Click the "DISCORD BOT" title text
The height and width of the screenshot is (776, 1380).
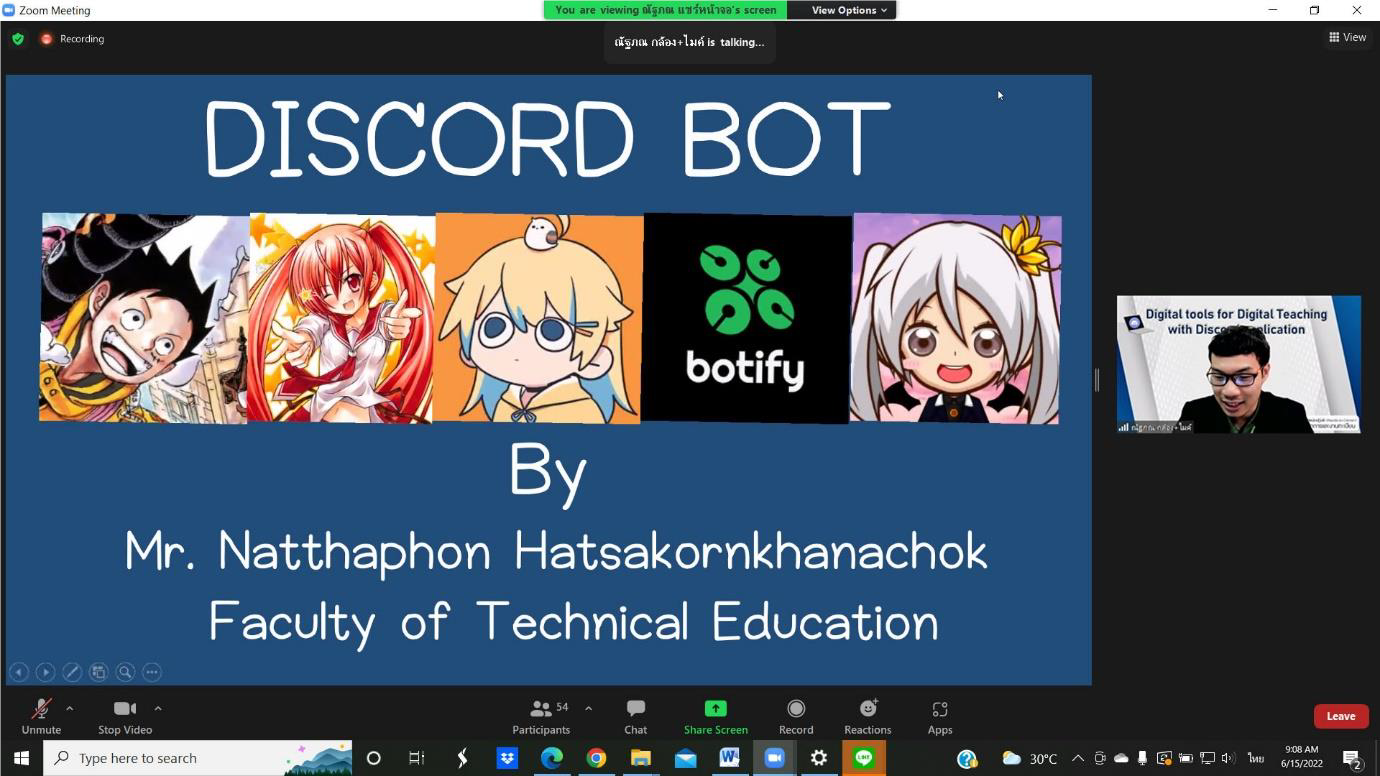pos(548,140)
